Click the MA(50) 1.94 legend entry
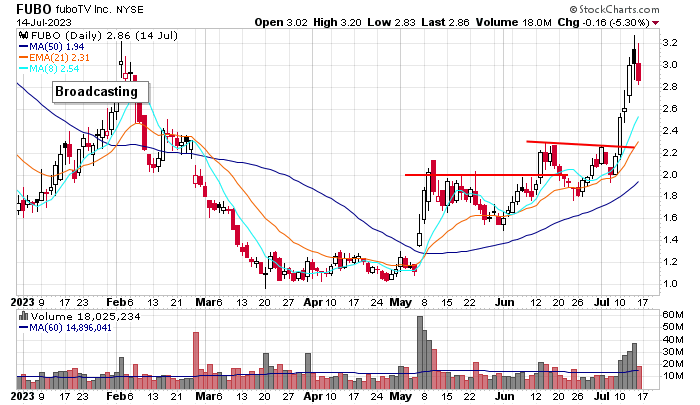The height and width of the screenshot is (405, 700). (x=51, y=46)
